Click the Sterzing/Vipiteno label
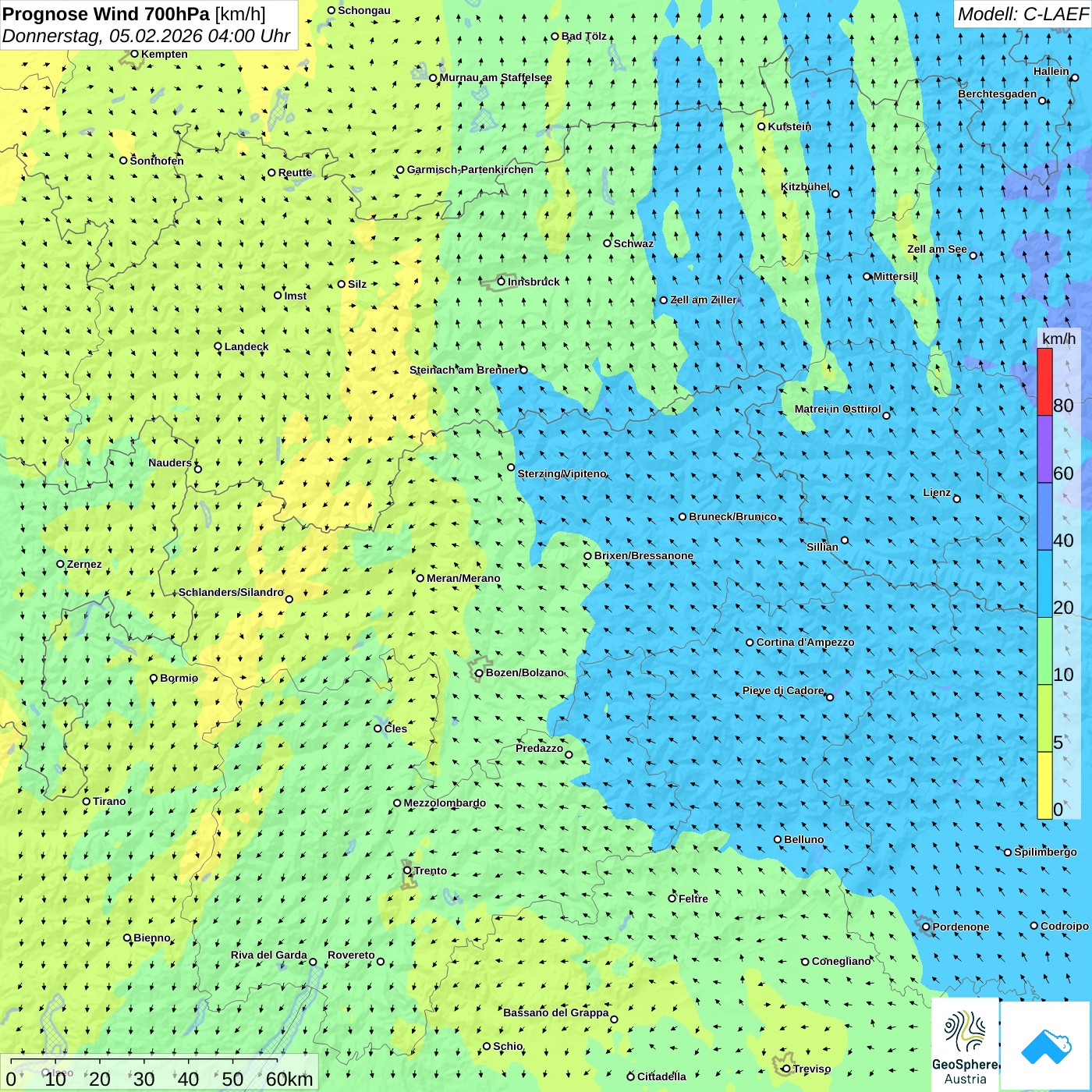The height and width of the screenshot is (1092, 1092). click(x=562, y=473)
